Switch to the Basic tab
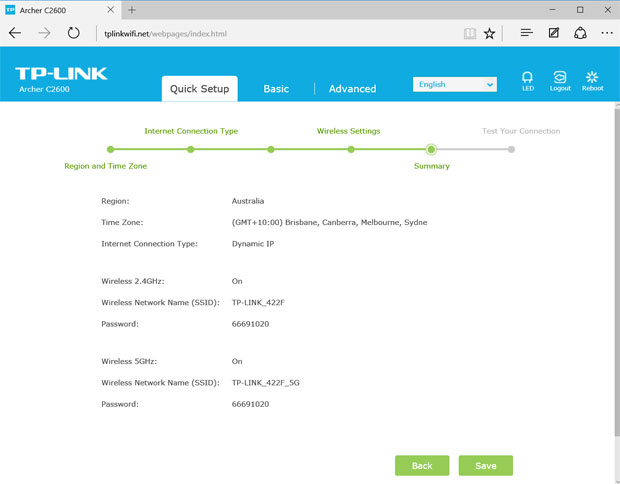The height and width of the screenshot is (484, 620). click(276, 89)
